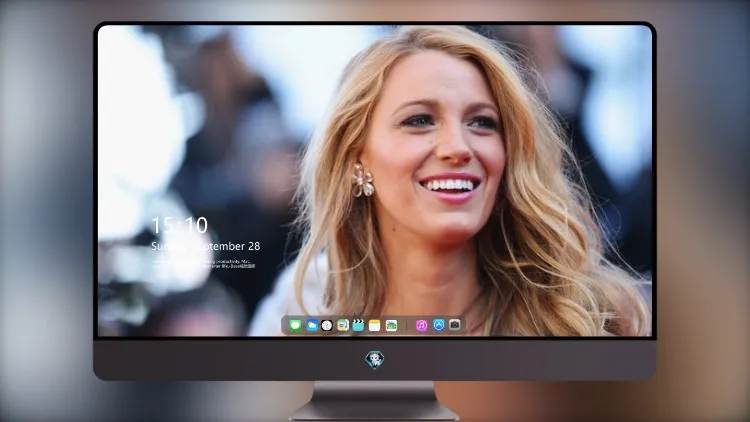Open the green Messages app in the dock
This screenshot has height=422, width=750.
coord(295,325)
